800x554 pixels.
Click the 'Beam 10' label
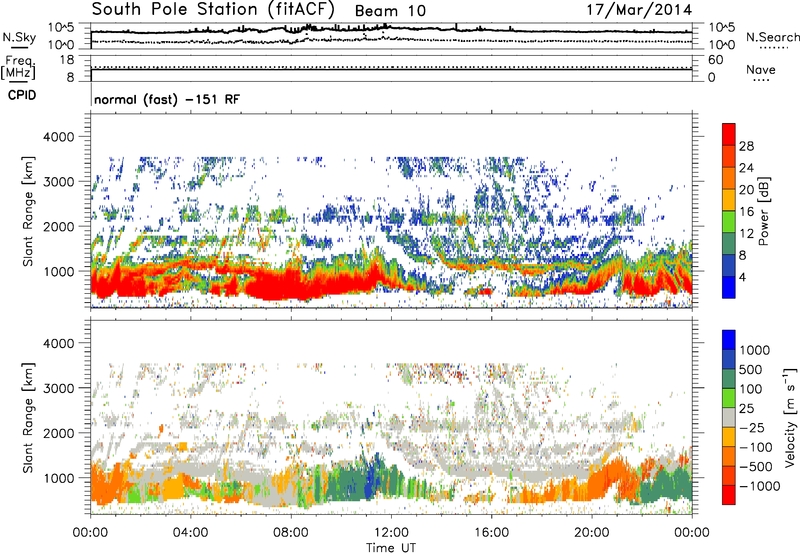tap(390, 11)
